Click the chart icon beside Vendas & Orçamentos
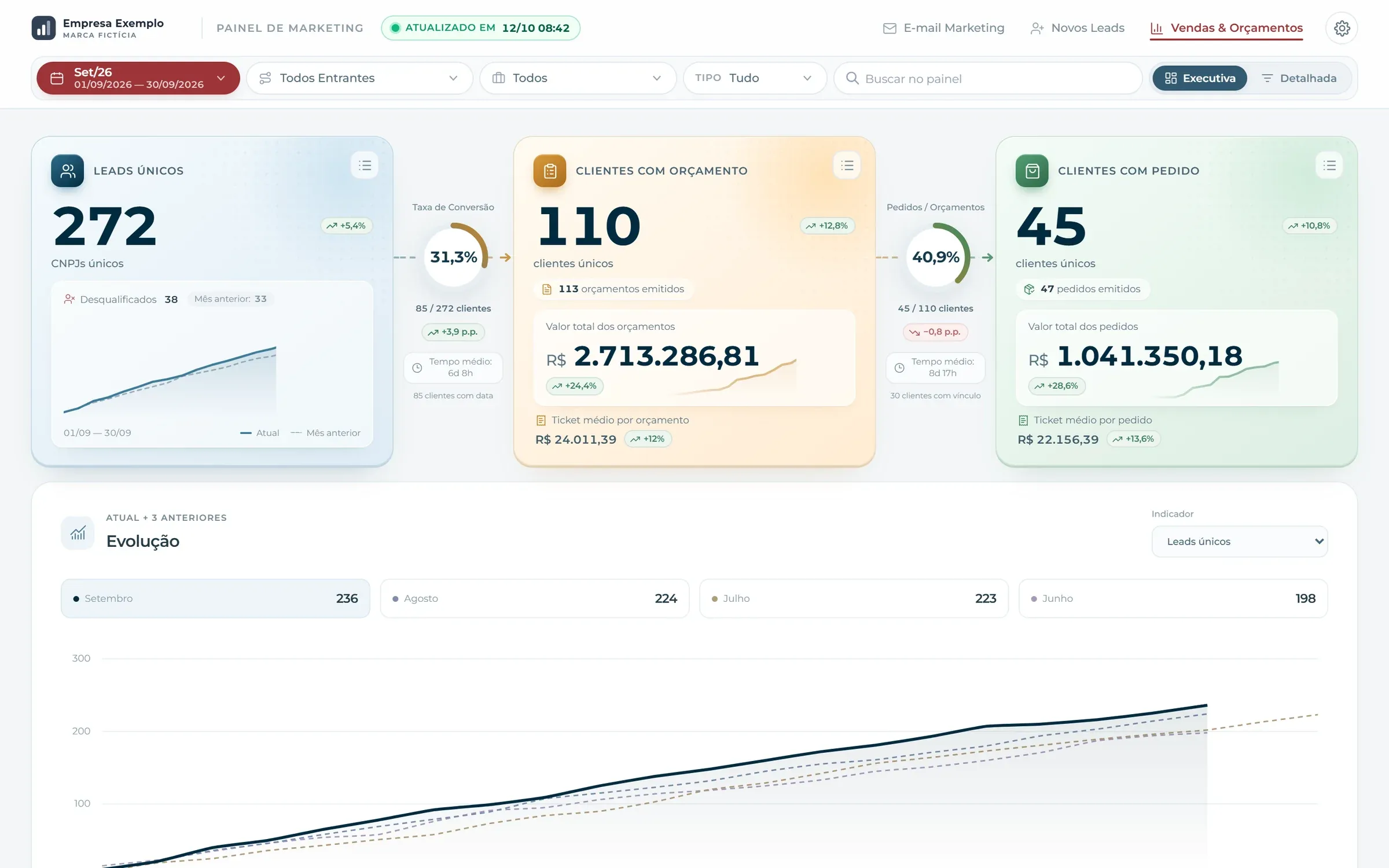The image size is (1389, 868). coord(1156,28)
